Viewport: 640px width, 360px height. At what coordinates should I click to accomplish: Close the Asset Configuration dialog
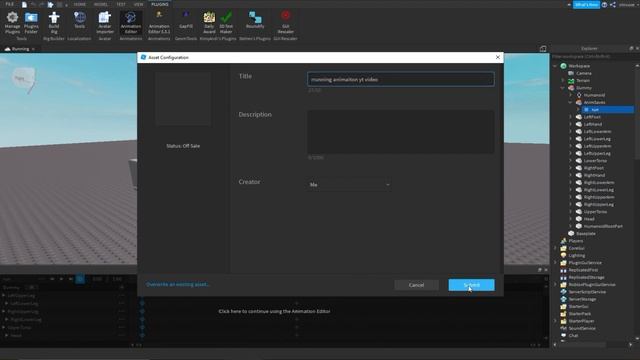pos(498,58)
